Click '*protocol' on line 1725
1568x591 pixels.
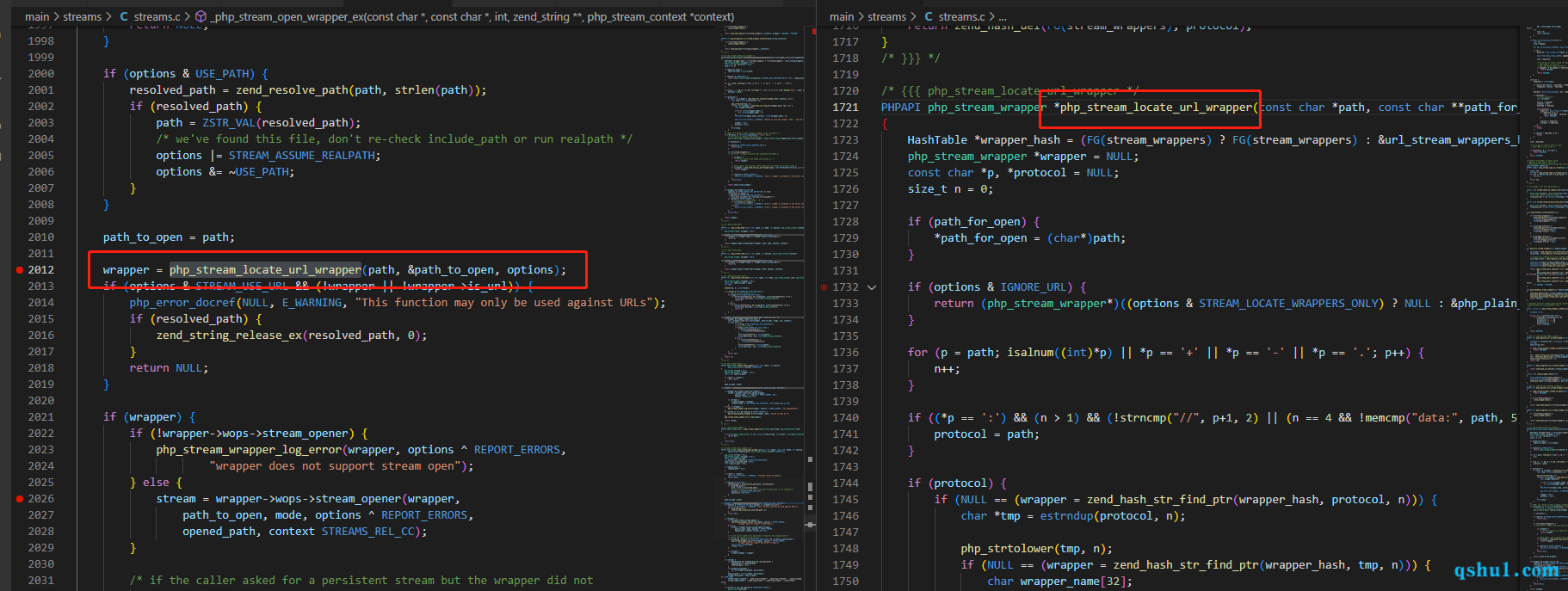coord(1037,172)
